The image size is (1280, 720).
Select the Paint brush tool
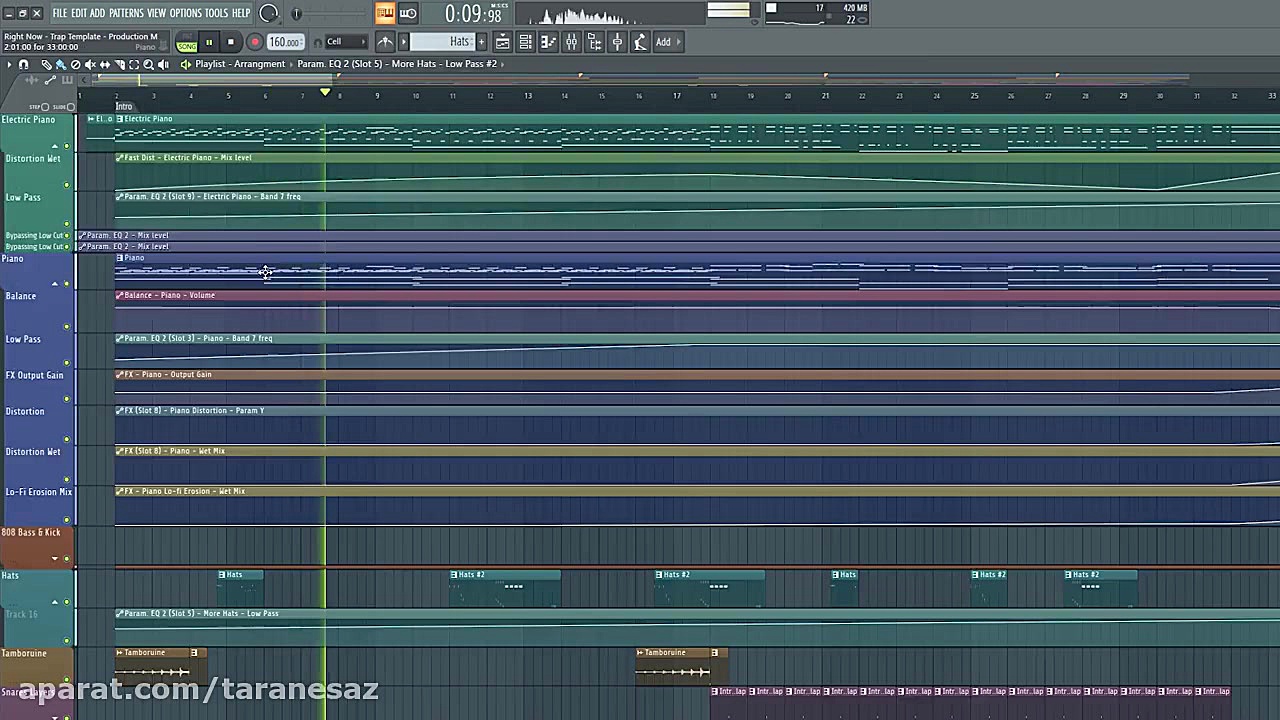tap(62, 64)
